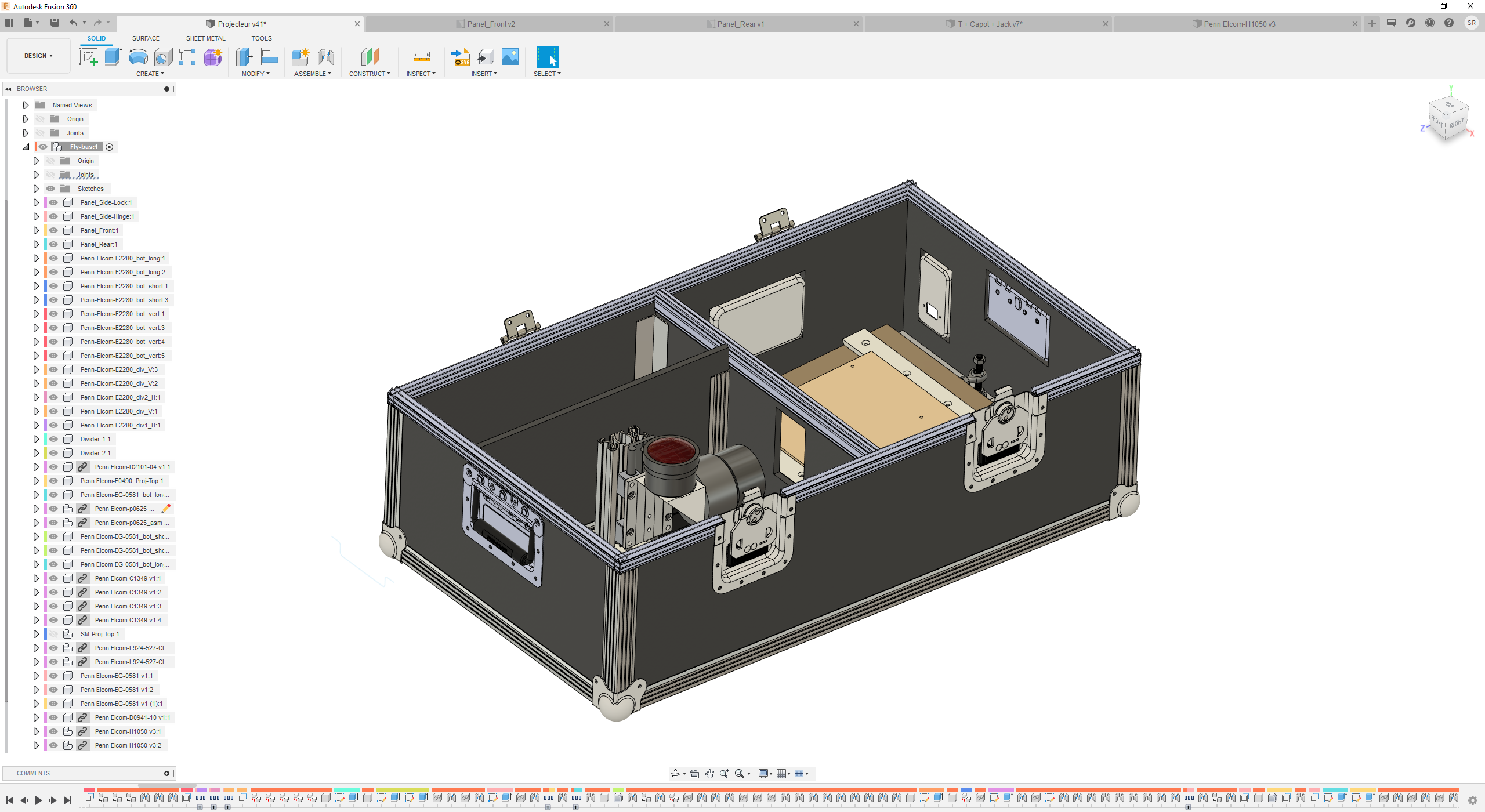Switch to the Surface modeling tab

pyautogui.click(x=145, y=38)
